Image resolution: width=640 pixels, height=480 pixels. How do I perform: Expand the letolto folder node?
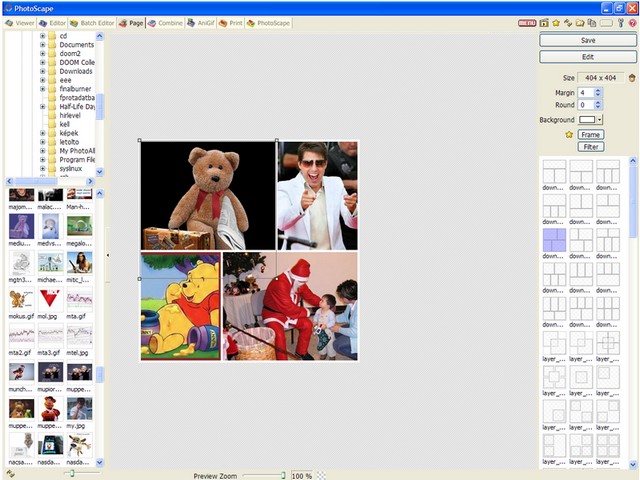pyautogui.click(x=42, y=142)
